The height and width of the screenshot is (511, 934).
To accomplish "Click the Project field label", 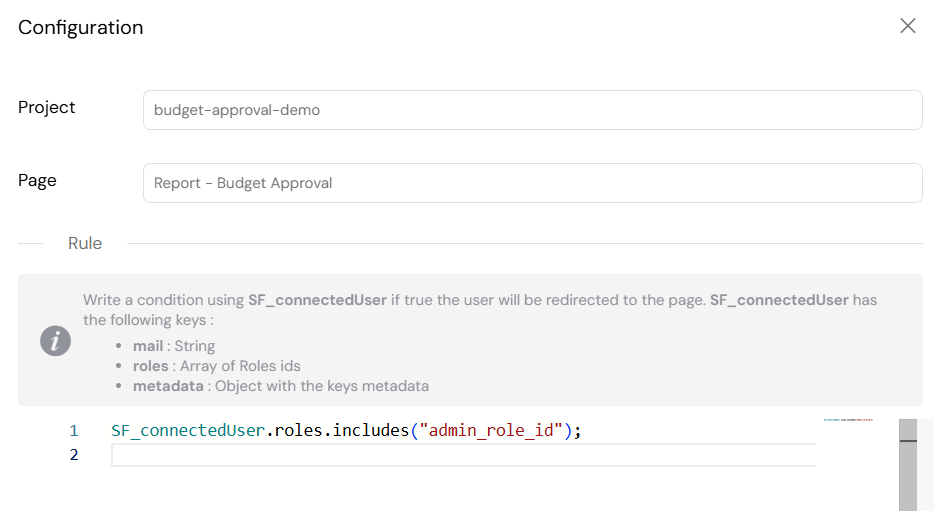I will click(47, 108).
